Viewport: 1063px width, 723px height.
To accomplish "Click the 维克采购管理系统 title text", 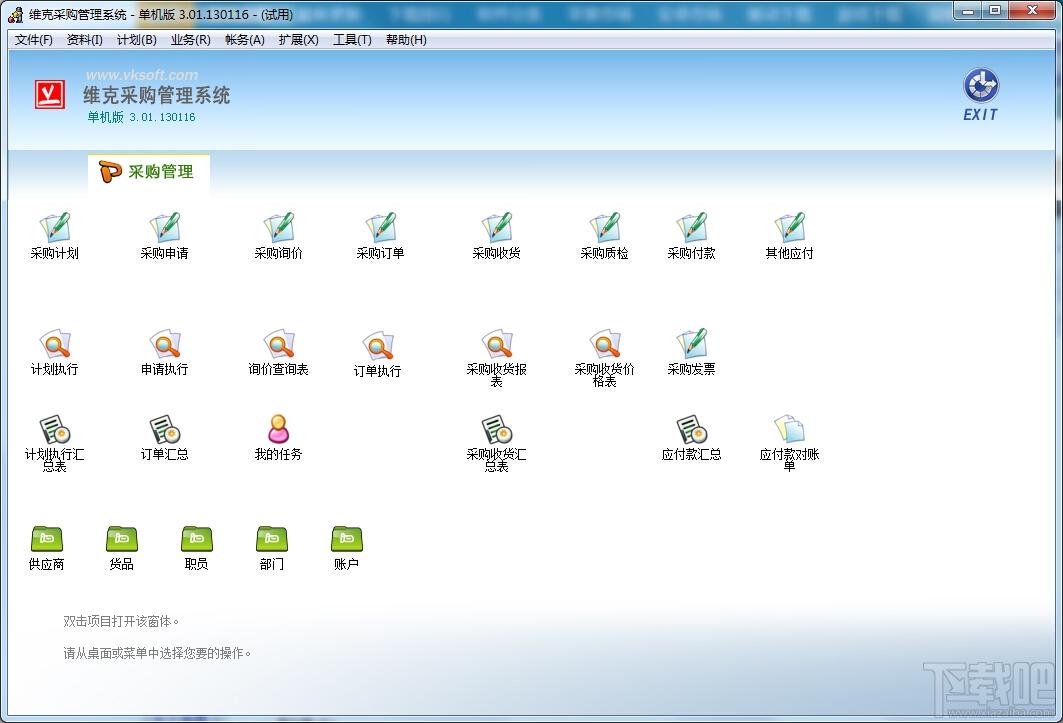I will tap(157, 96).
